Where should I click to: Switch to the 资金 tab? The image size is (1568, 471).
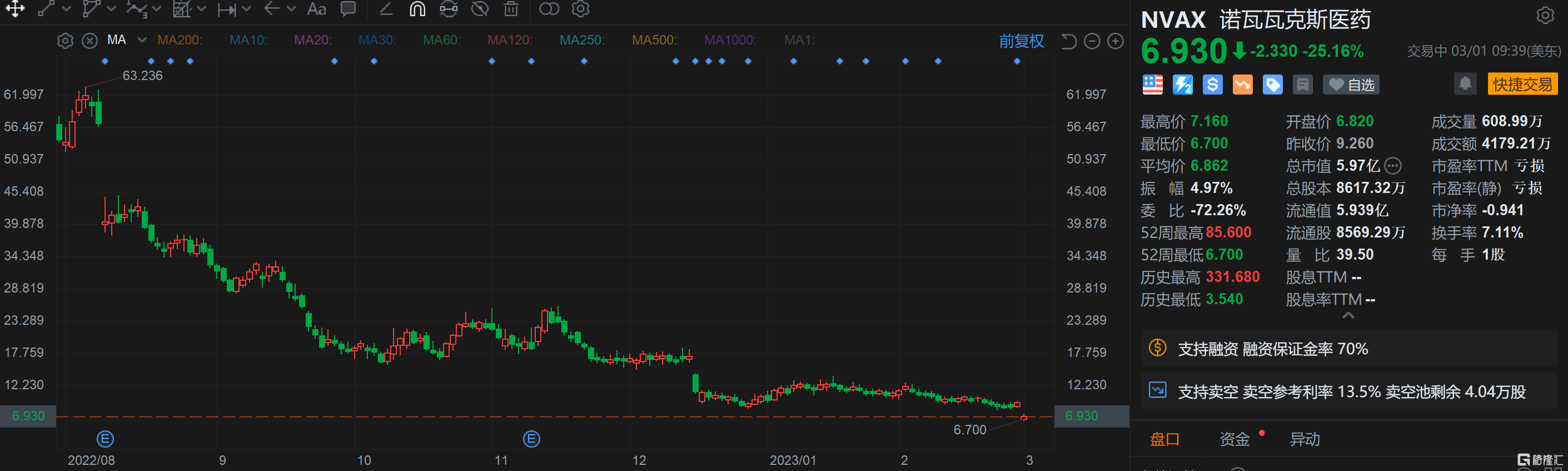pyautogui.click(x=1234, y=439)
